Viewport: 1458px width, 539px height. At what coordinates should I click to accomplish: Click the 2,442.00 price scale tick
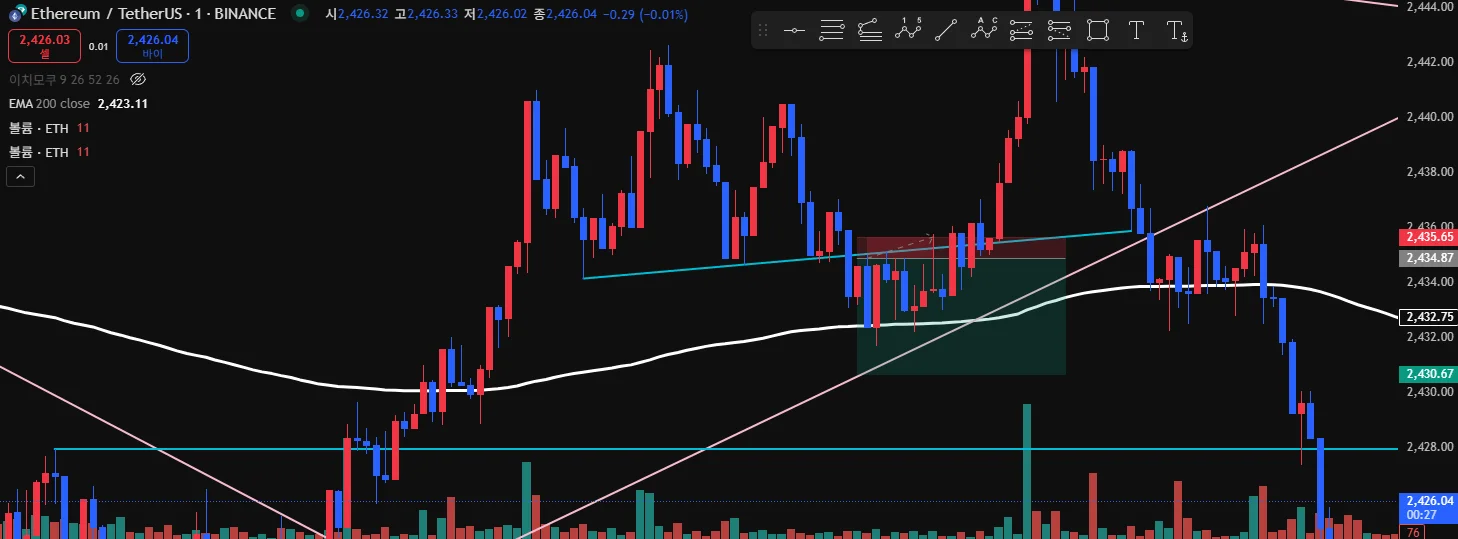1429,62
